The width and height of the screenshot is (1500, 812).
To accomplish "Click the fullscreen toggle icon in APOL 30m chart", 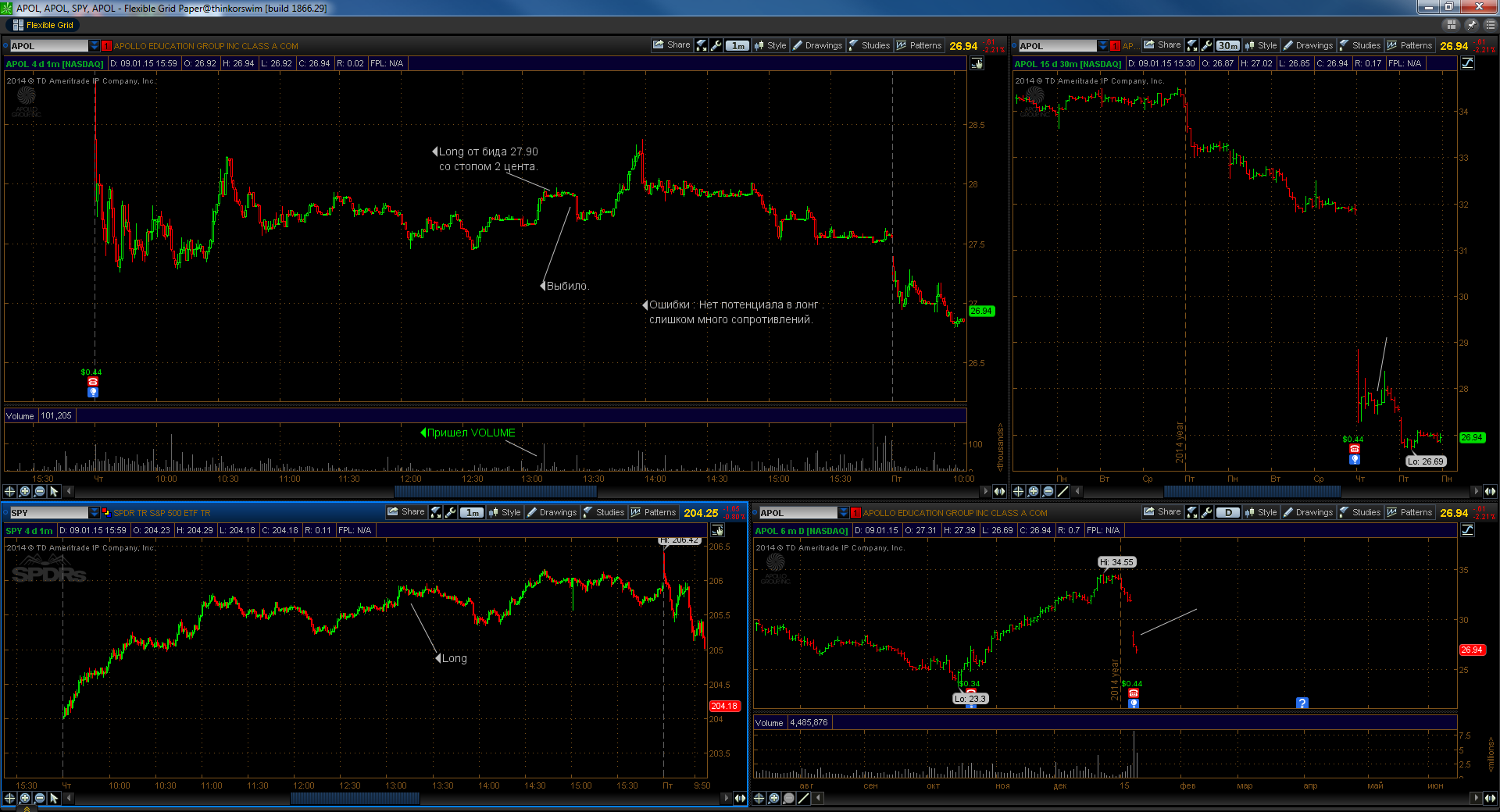I will (1192, 45).
